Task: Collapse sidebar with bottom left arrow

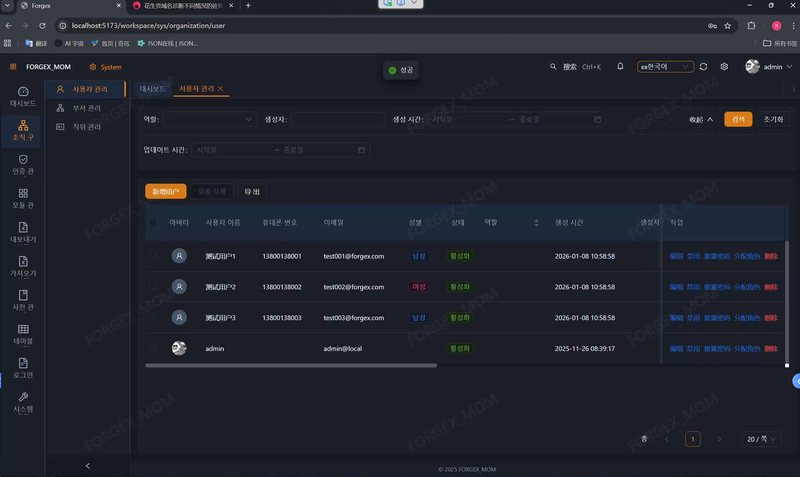Action: [88, 466]
